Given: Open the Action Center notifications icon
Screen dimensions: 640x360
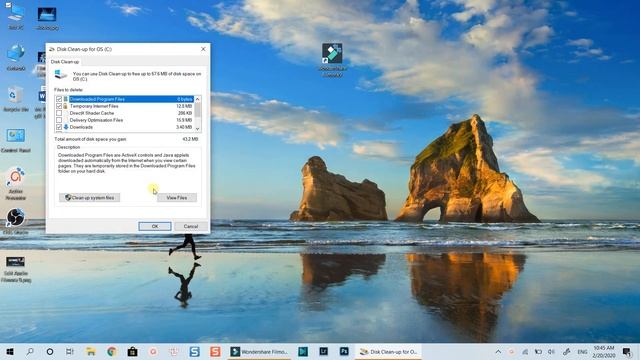Looking at the screenshot, I should point(627,351).
